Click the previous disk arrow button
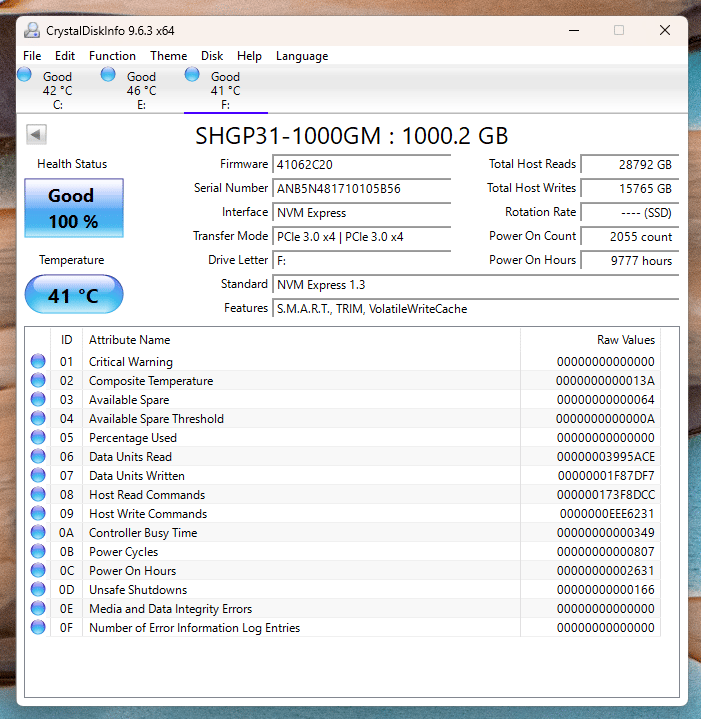This screenshot has width=701, height=719. (36, 134)
